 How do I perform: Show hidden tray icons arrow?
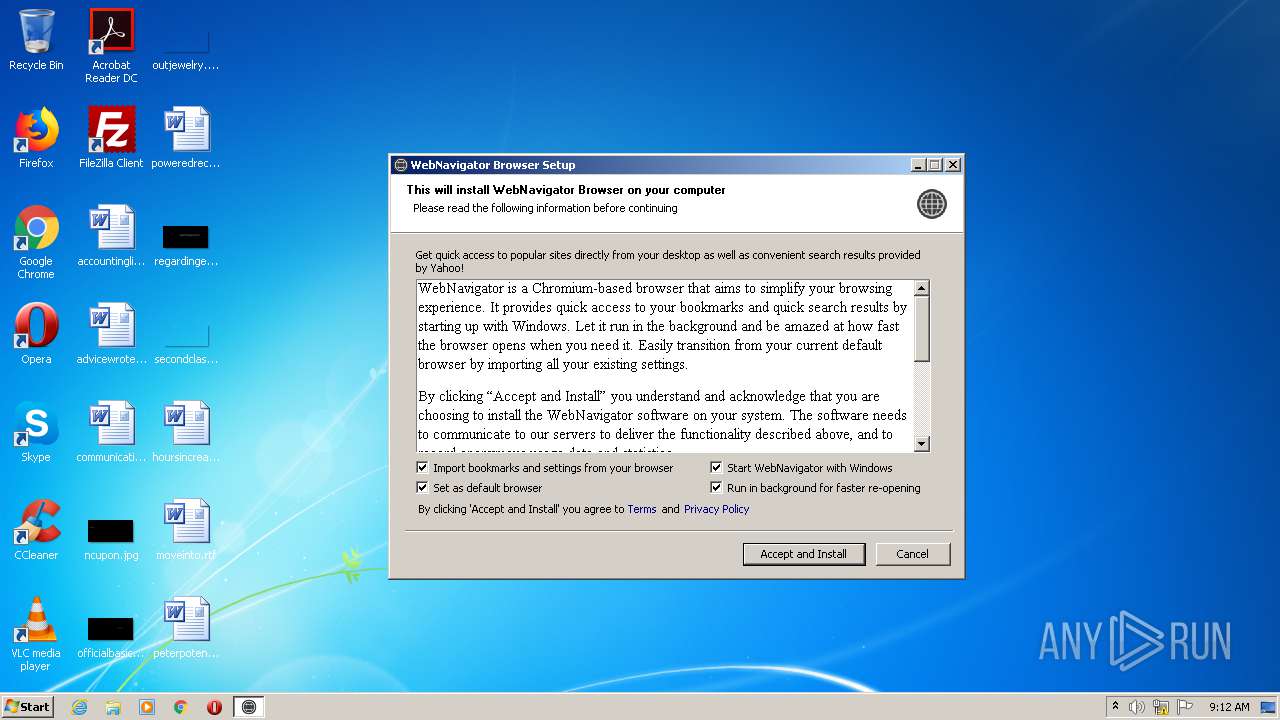(1115, 707)
